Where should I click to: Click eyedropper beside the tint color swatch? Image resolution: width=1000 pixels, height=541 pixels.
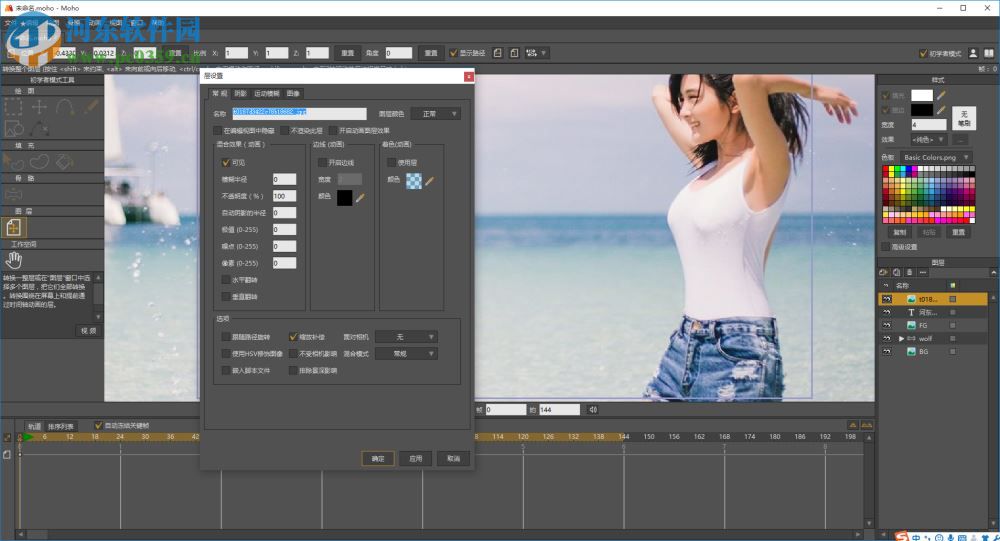(430, 181)
